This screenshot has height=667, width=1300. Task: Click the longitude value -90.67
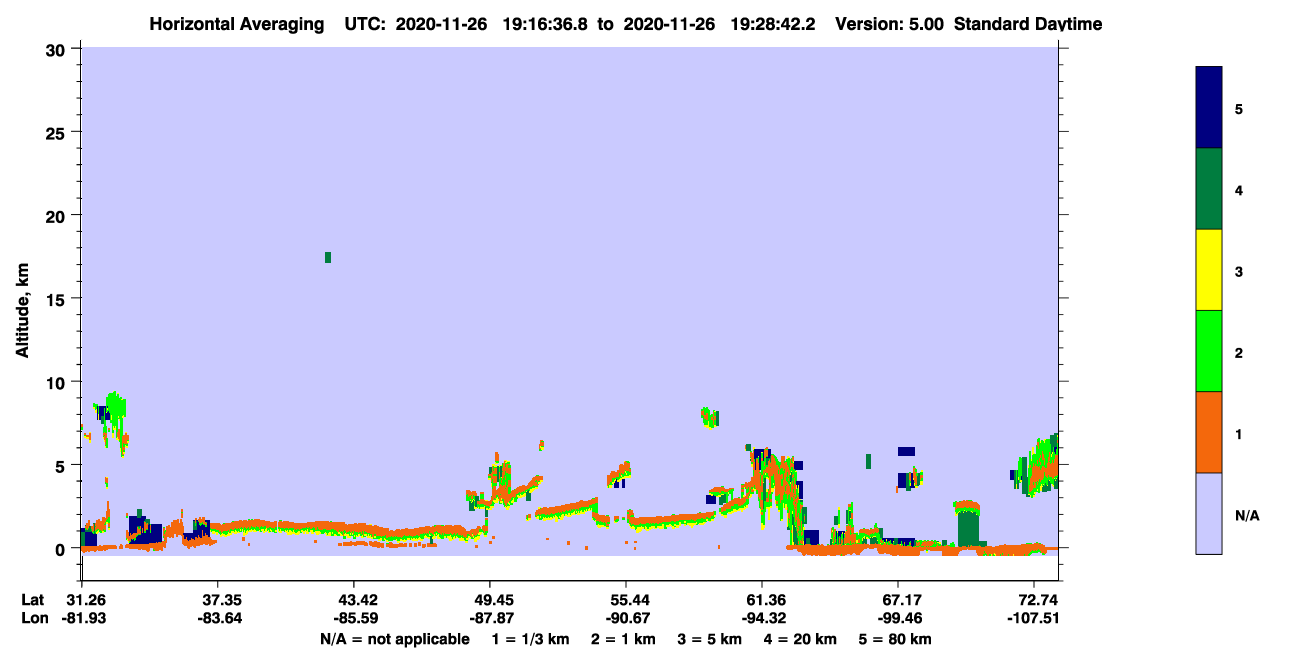click(626, 618)
